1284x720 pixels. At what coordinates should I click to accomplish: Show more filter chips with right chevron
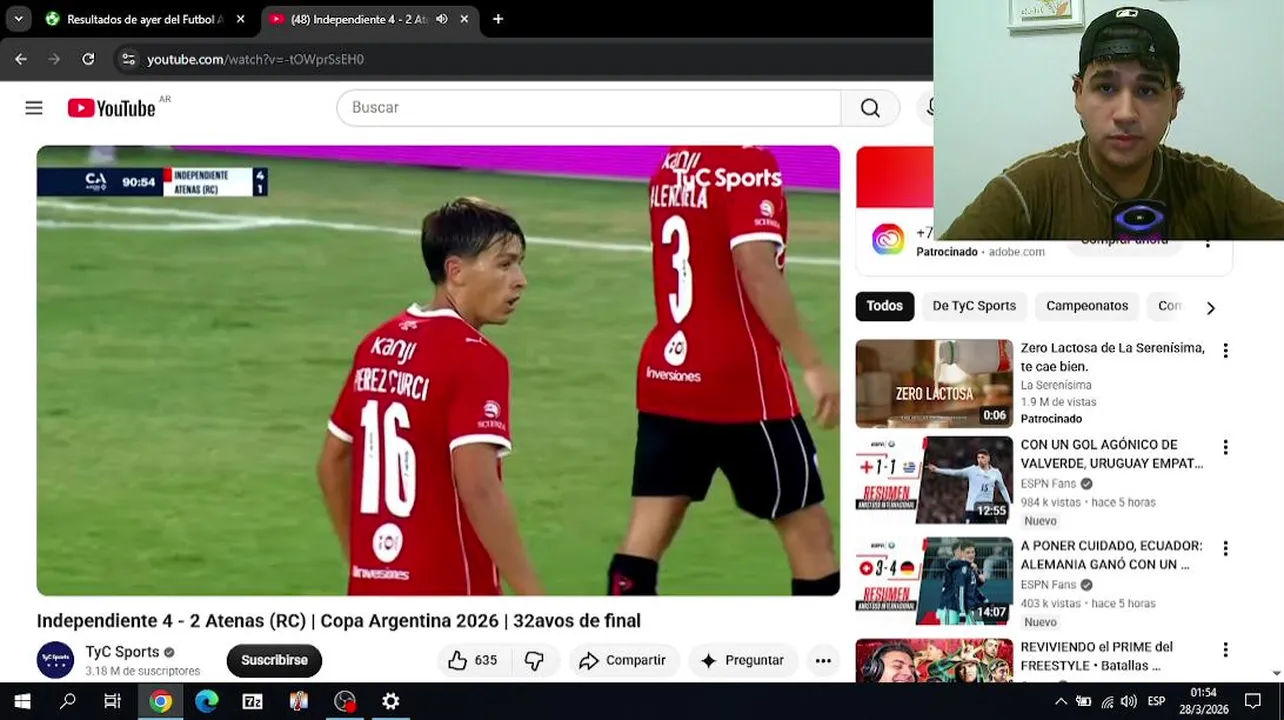1210,308
